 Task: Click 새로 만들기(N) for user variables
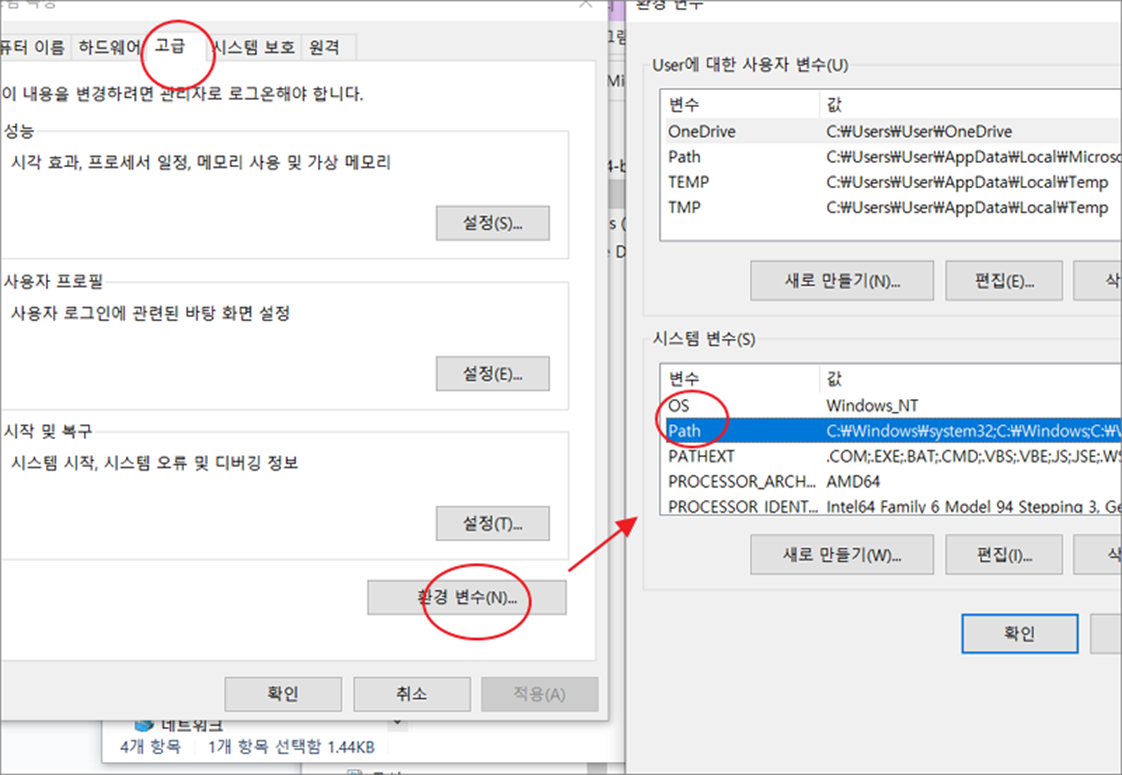click(x=842, y=281)
